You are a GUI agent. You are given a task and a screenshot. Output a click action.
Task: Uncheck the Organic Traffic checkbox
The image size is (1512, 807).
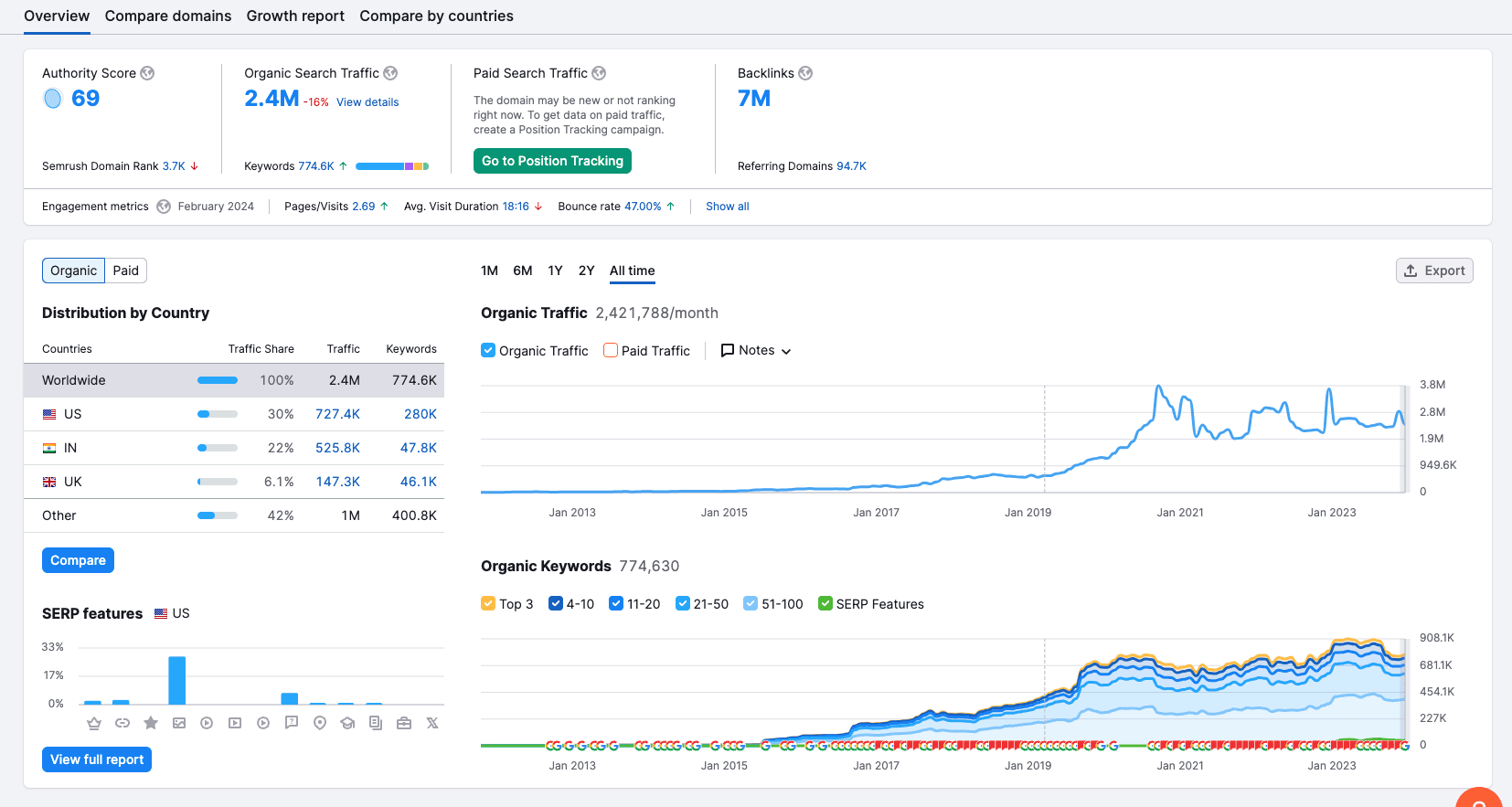[488, 350]
